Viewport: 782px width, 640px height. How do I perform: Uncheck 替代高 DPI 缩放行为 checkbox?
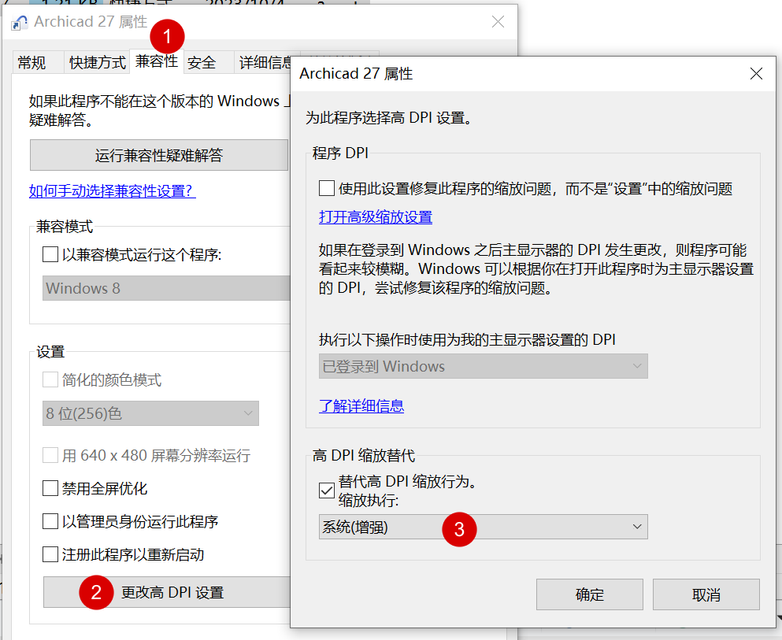[x=327, y=490]
